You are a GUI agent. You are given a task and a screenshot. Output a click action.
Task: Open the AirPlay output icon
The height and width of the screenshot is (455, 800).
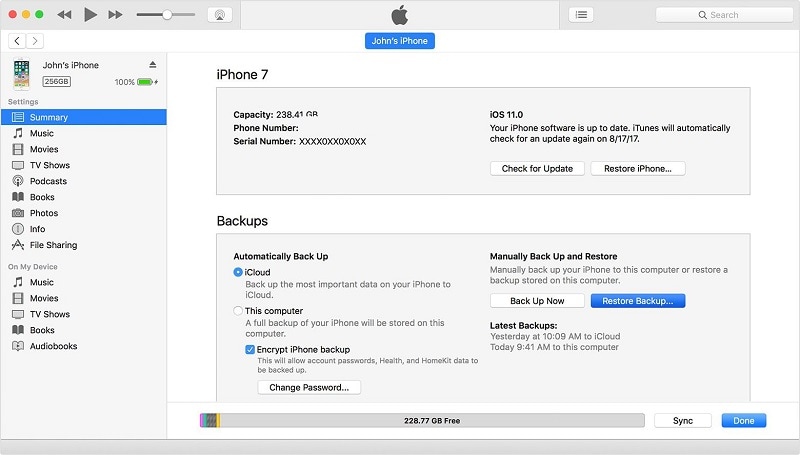pos(220,15)
